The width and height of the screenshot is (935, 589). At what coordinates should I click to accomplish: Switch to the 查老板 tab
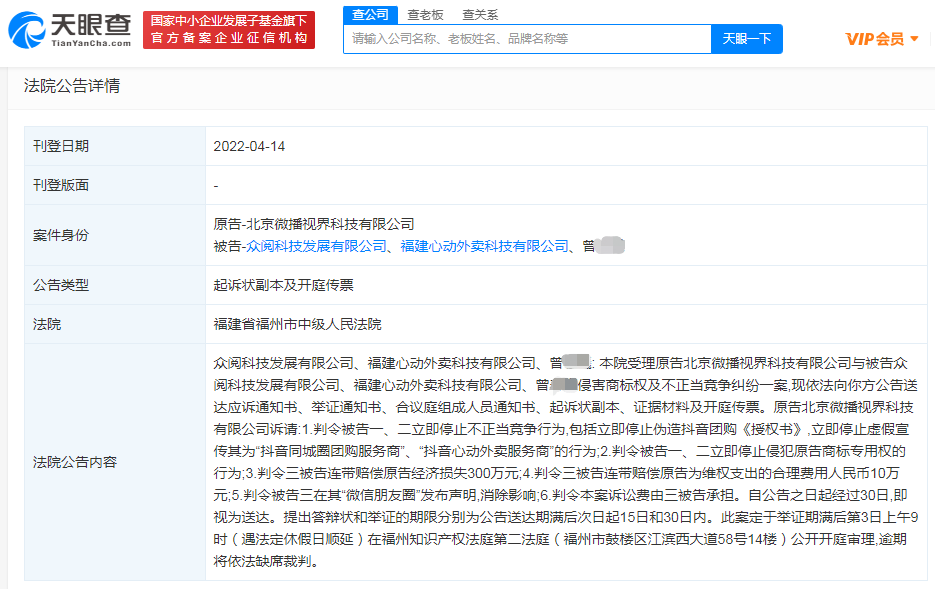click(x=425, y=15)
